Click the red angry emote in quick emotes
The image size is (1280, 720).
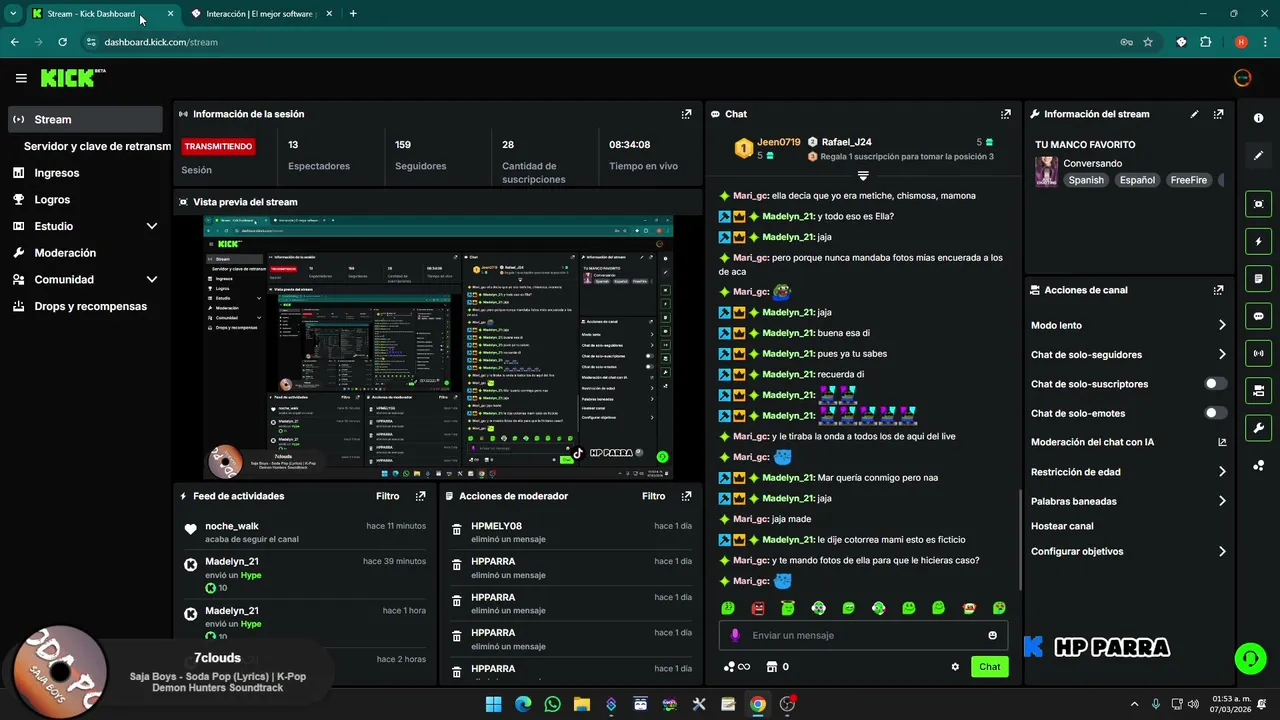758,608
